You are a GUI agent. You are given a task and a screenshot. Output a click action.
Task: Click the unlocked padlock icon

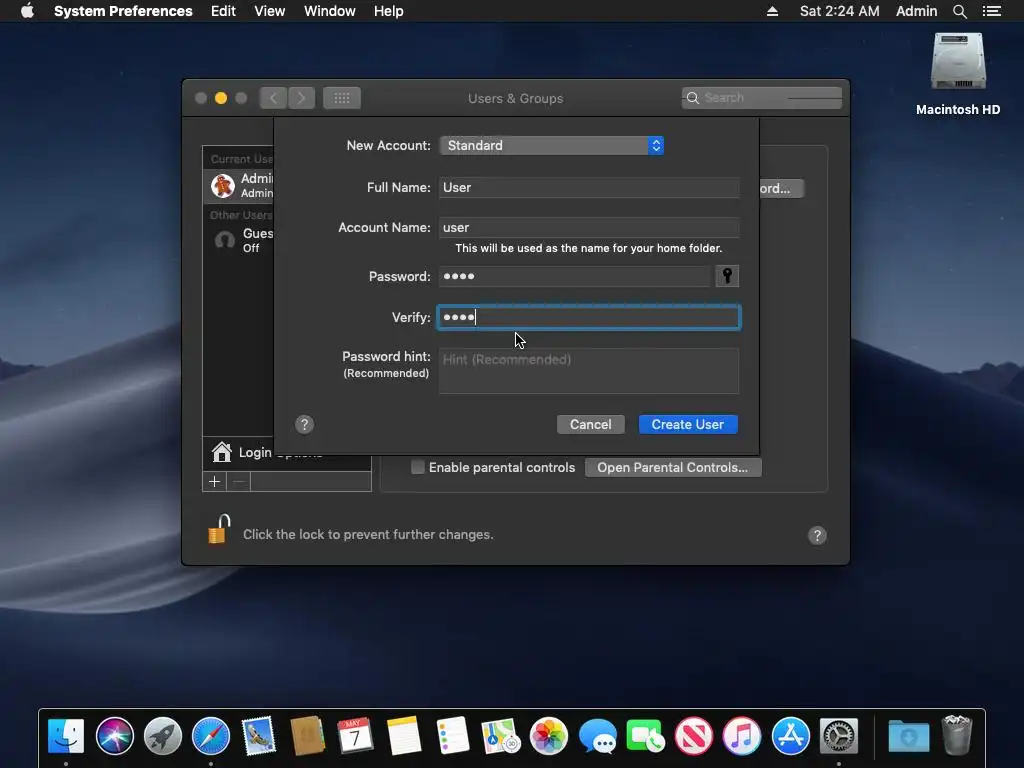[x=219, y=529]
